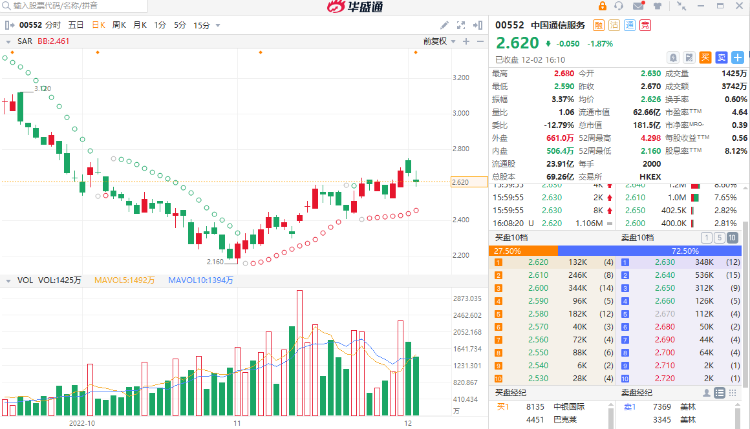Switch to 1分 chart tab
The image size is (750, 429).
(x=160, y=25)
